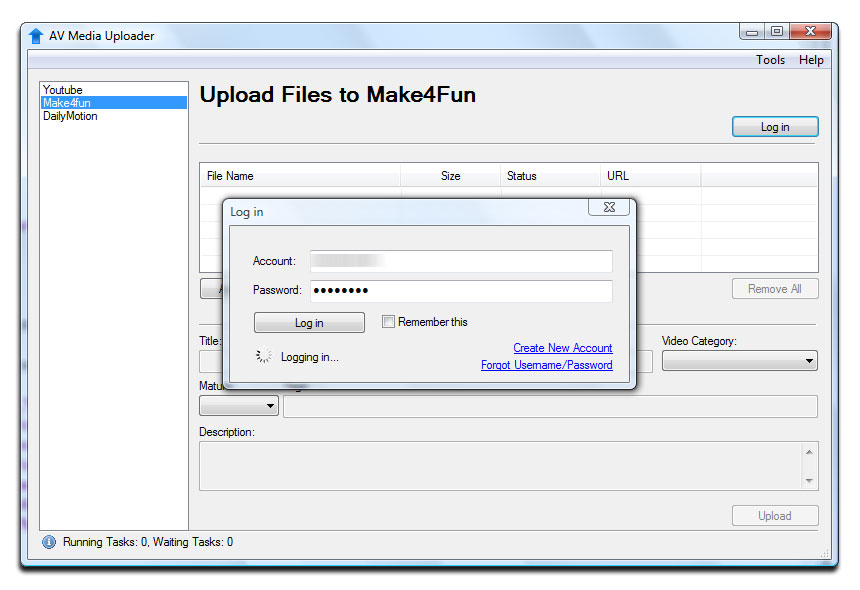Open the Maturity rating dropdown
This screenshot has height=590, width=860.
(x=239, y=406)
